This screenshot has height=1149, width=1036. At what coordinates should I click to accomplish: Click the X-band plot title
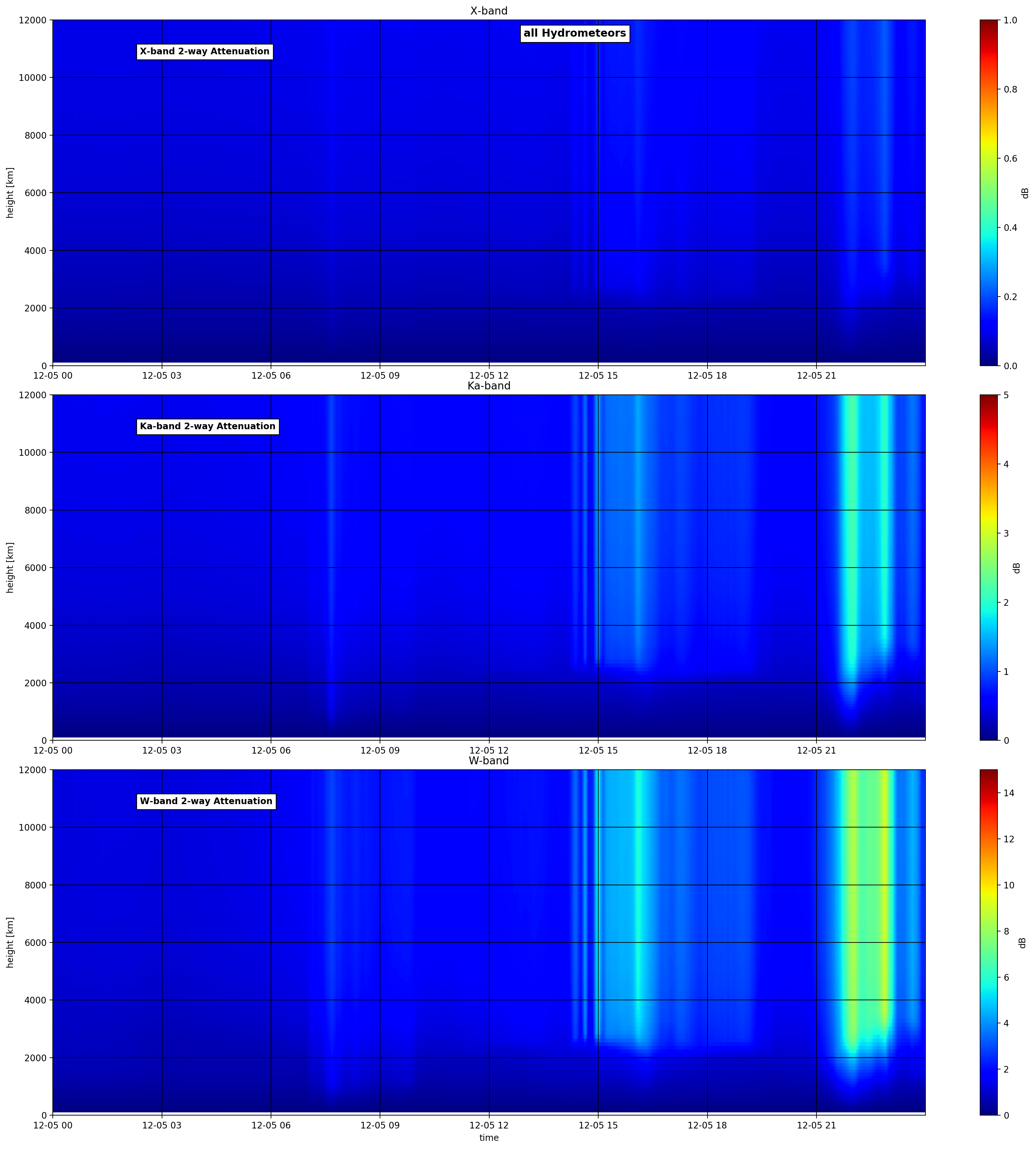click(x=488, y=11)
